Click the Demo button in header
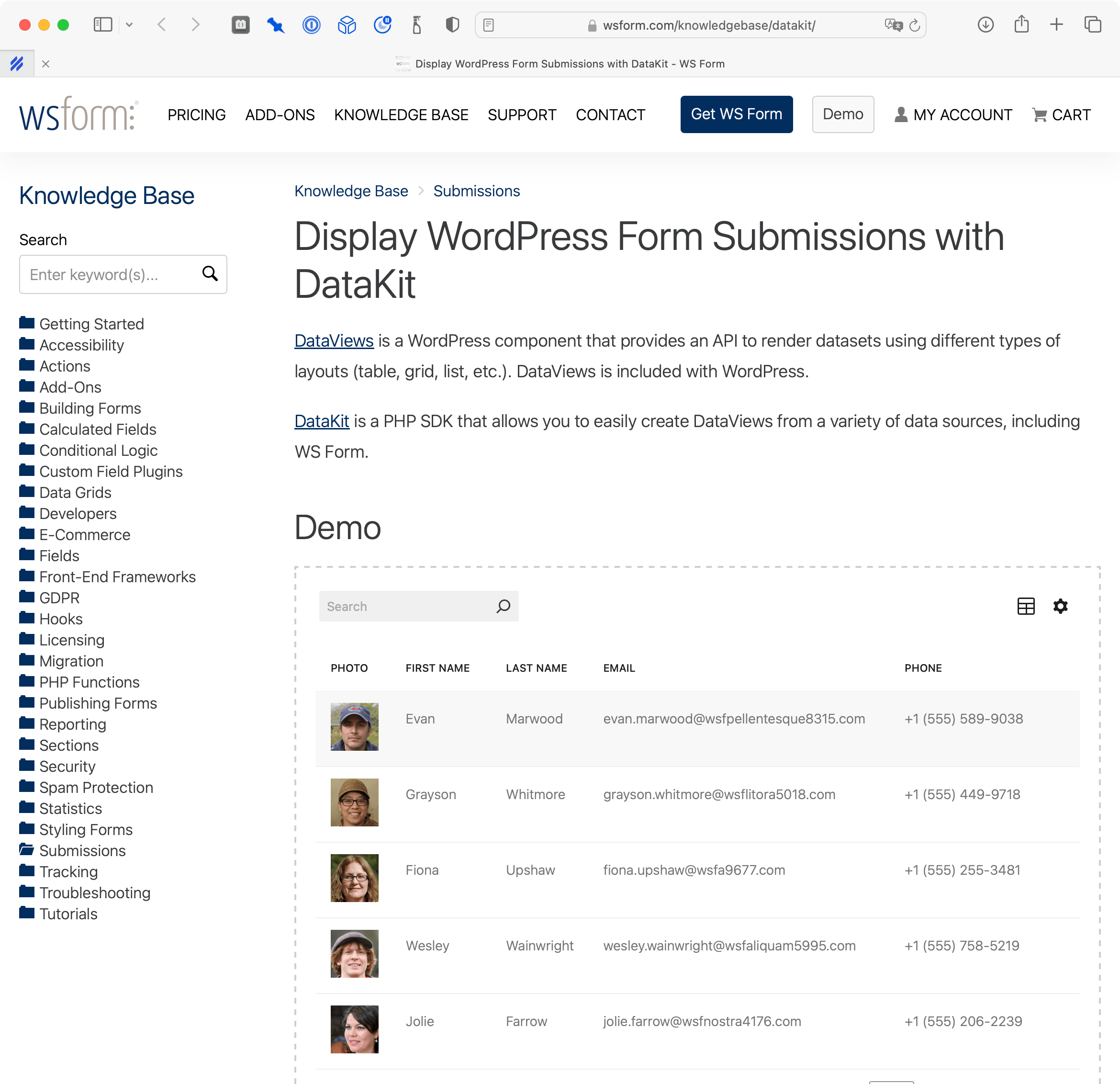Viewport: 1120px width, 1084px height. click(x=843, y=114)
